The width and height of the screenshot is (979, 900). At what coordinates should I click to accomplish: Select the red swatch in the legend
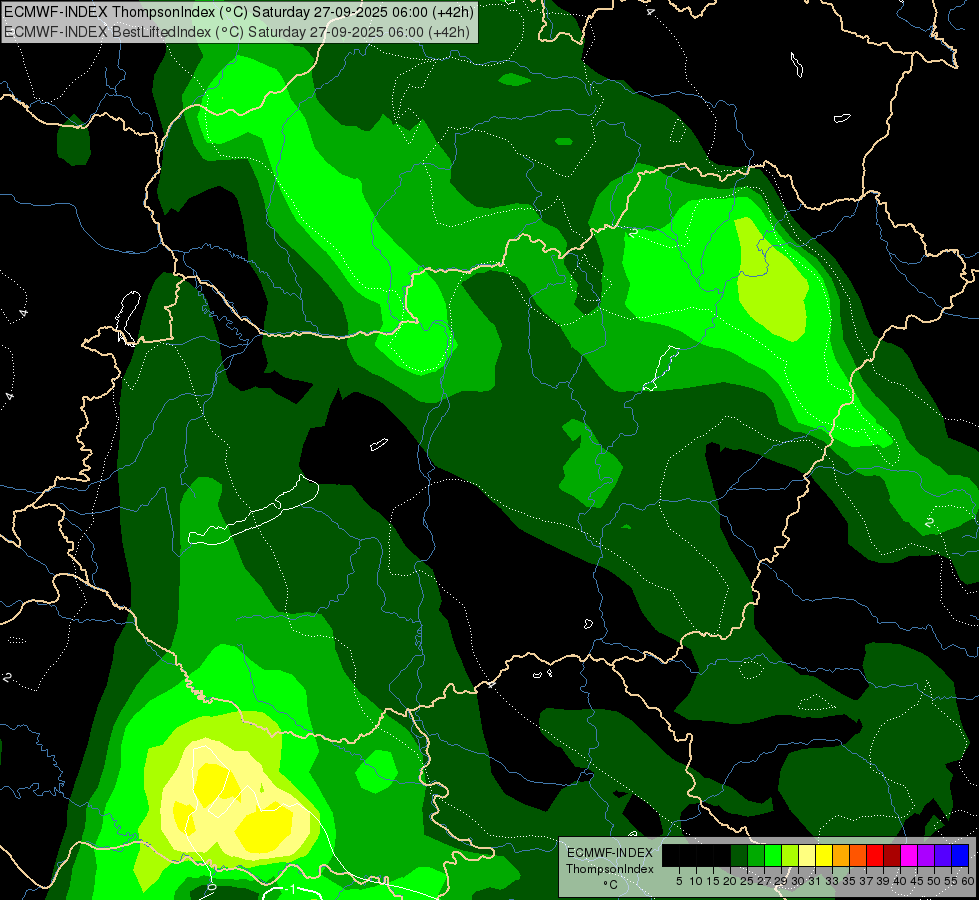point(874,855)
